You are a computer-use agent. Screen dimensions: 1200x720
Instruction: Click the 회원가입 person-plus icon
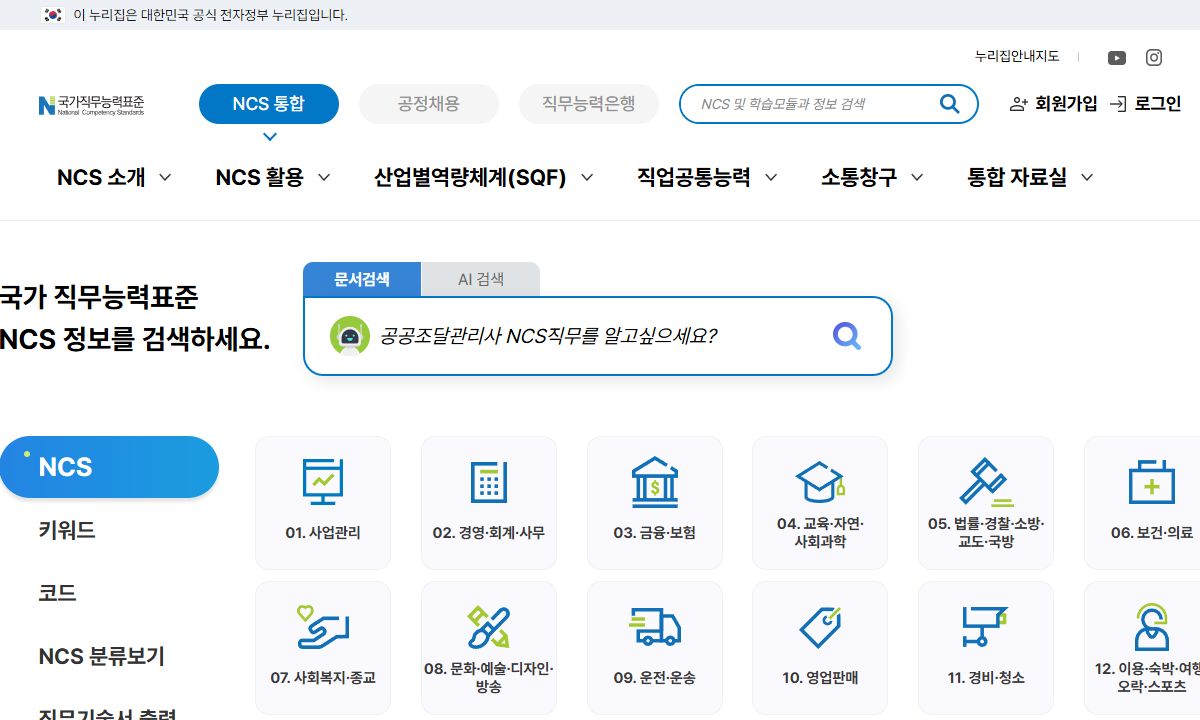coord(1019,103)
